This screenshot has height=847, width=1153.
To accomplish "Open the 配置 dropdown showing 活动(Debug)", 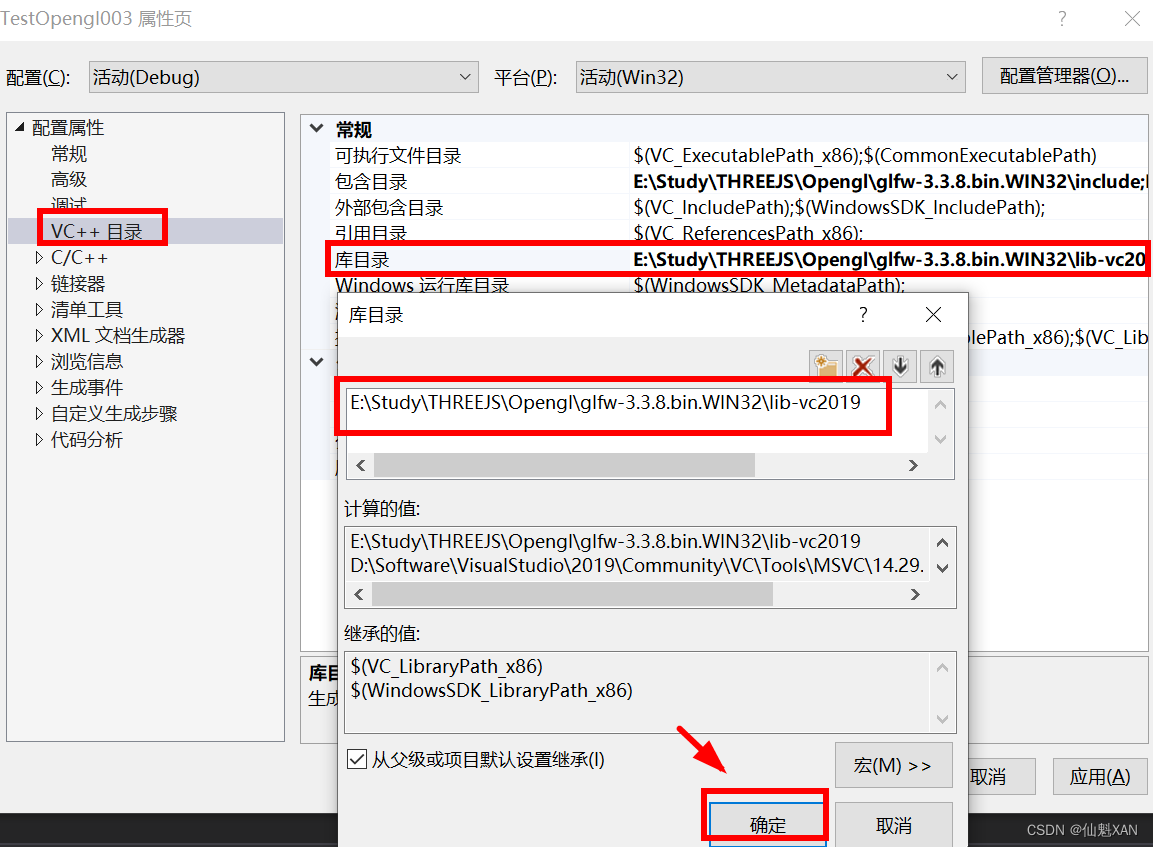I will point(463,76).
